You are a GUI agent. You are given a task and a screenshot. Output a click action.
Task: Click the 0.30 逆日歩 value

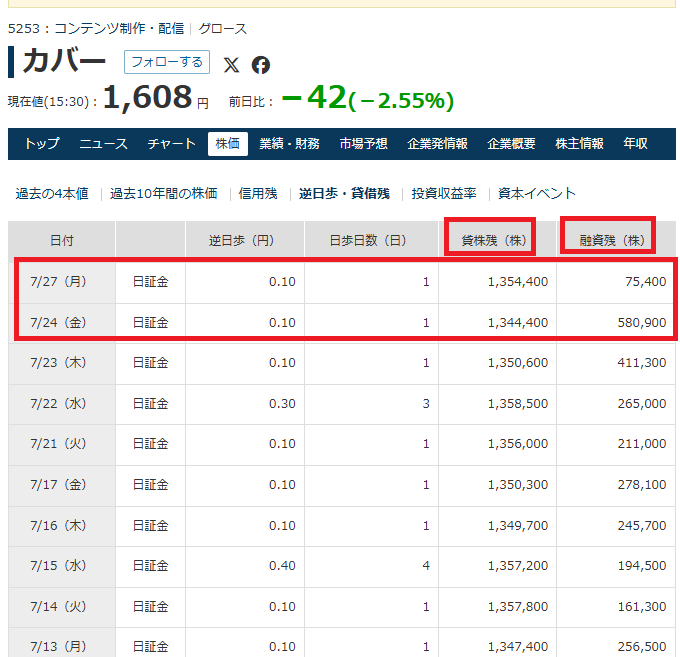(282, 404)
